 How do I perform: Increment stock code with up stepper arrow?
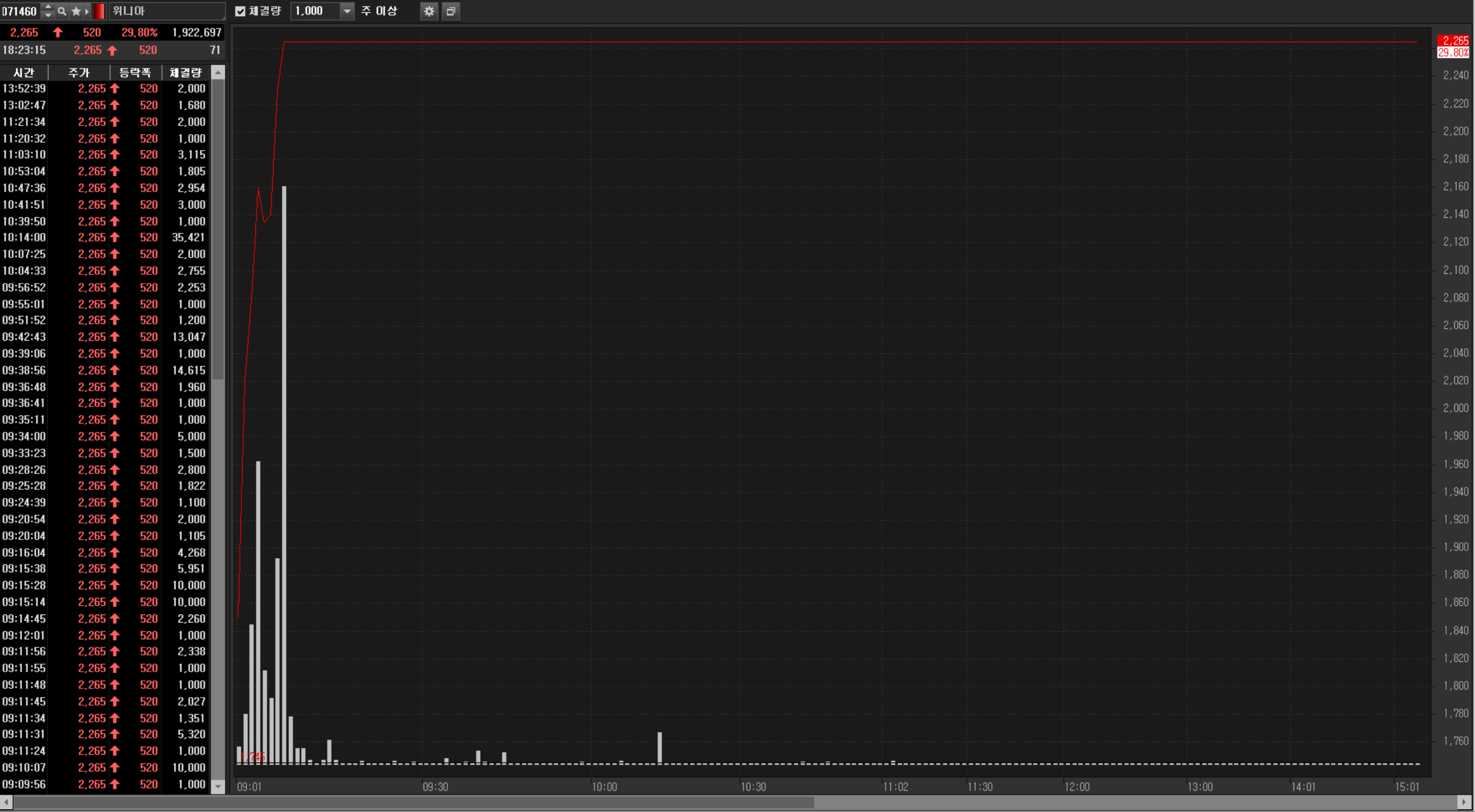click(x=48, y=7)
